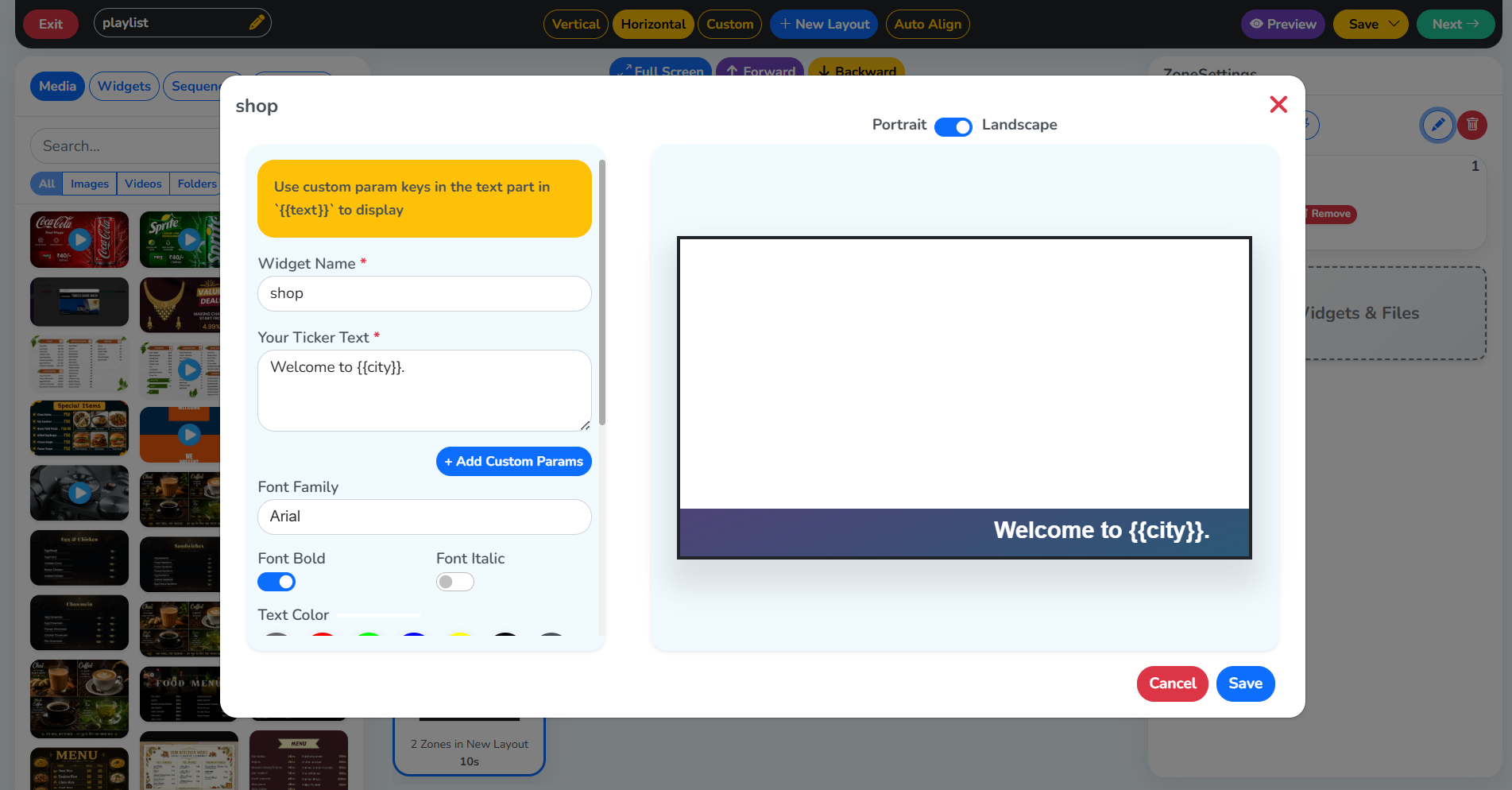Viewport: 1512px width, 790px height.
Task: Click the Next arrow button
Action: (x=1456, y=24)
